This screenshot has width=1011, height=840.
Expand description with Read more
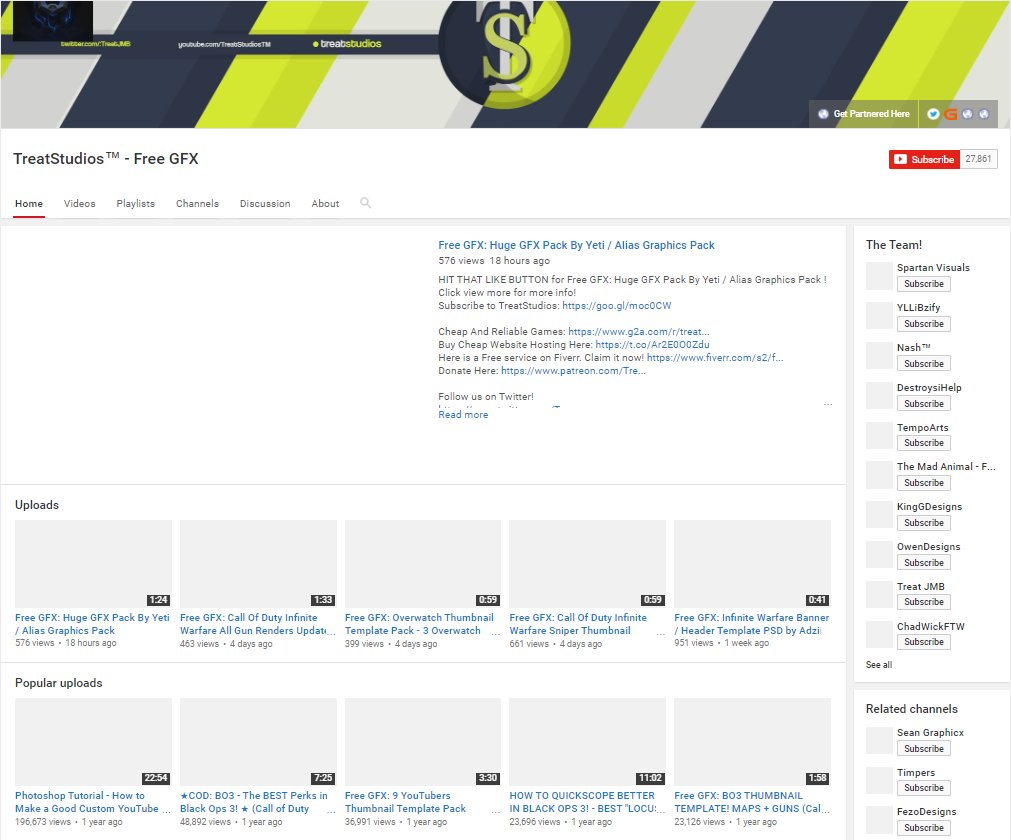pyautogui.click(x=463, y=415)
